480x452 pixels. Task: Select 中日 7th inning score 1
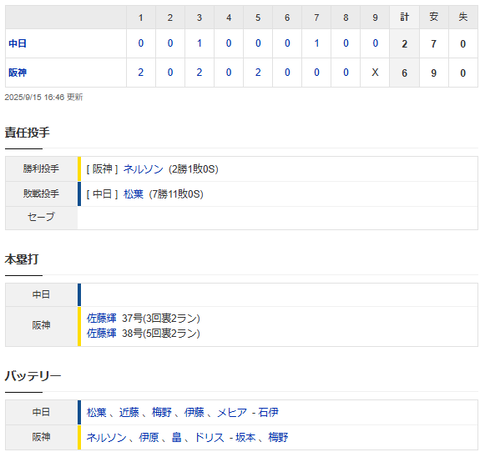[x=317, y=43]
